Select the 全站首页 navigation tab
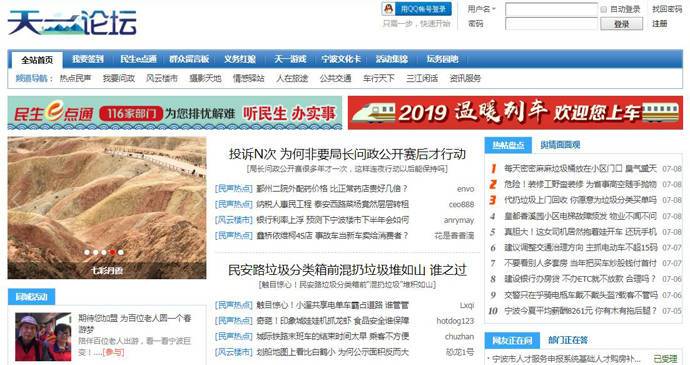The width and height of the screenshot is (690, 365). [37, 60]
